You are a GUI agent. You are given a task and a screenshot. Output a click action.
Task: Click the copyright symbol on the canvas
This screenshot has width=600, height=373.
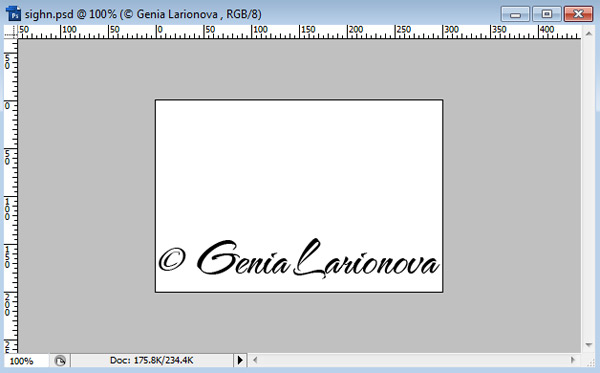[x=172, y=259]
